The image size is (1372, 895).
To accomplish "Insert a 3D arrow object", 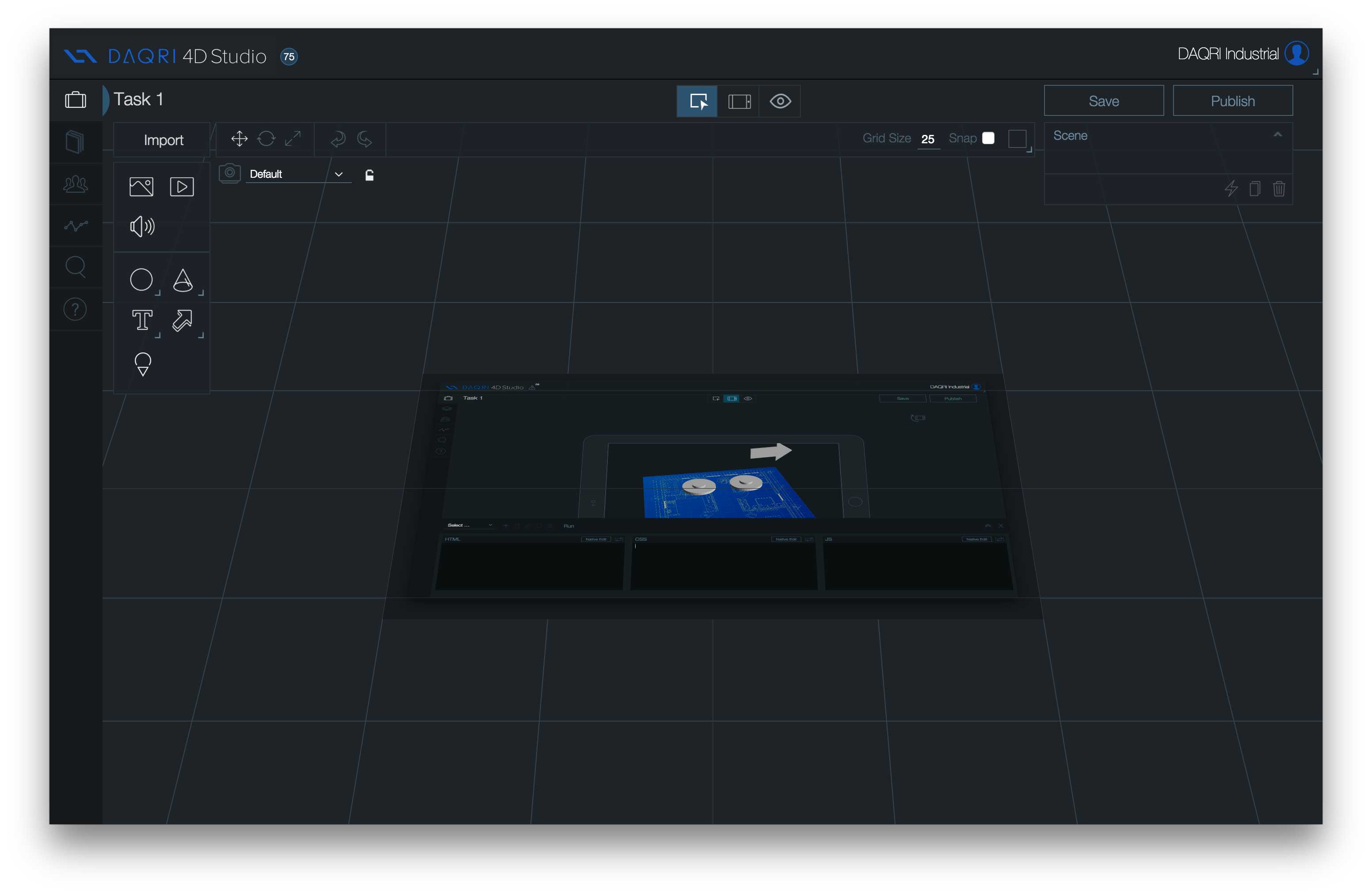I will tap(182, 321).
